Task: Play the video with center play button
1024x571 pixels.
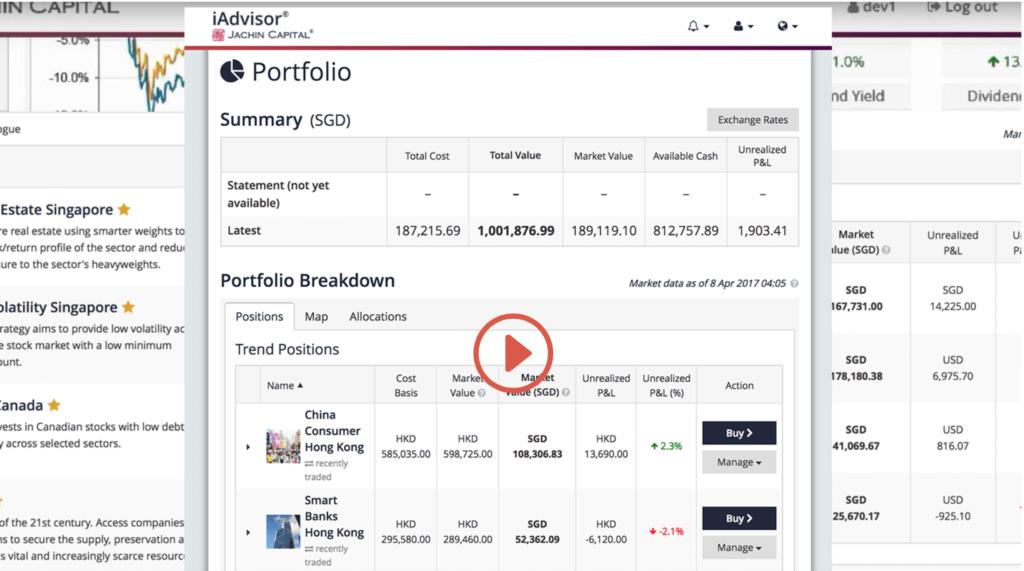Action: tap(513, 353)
